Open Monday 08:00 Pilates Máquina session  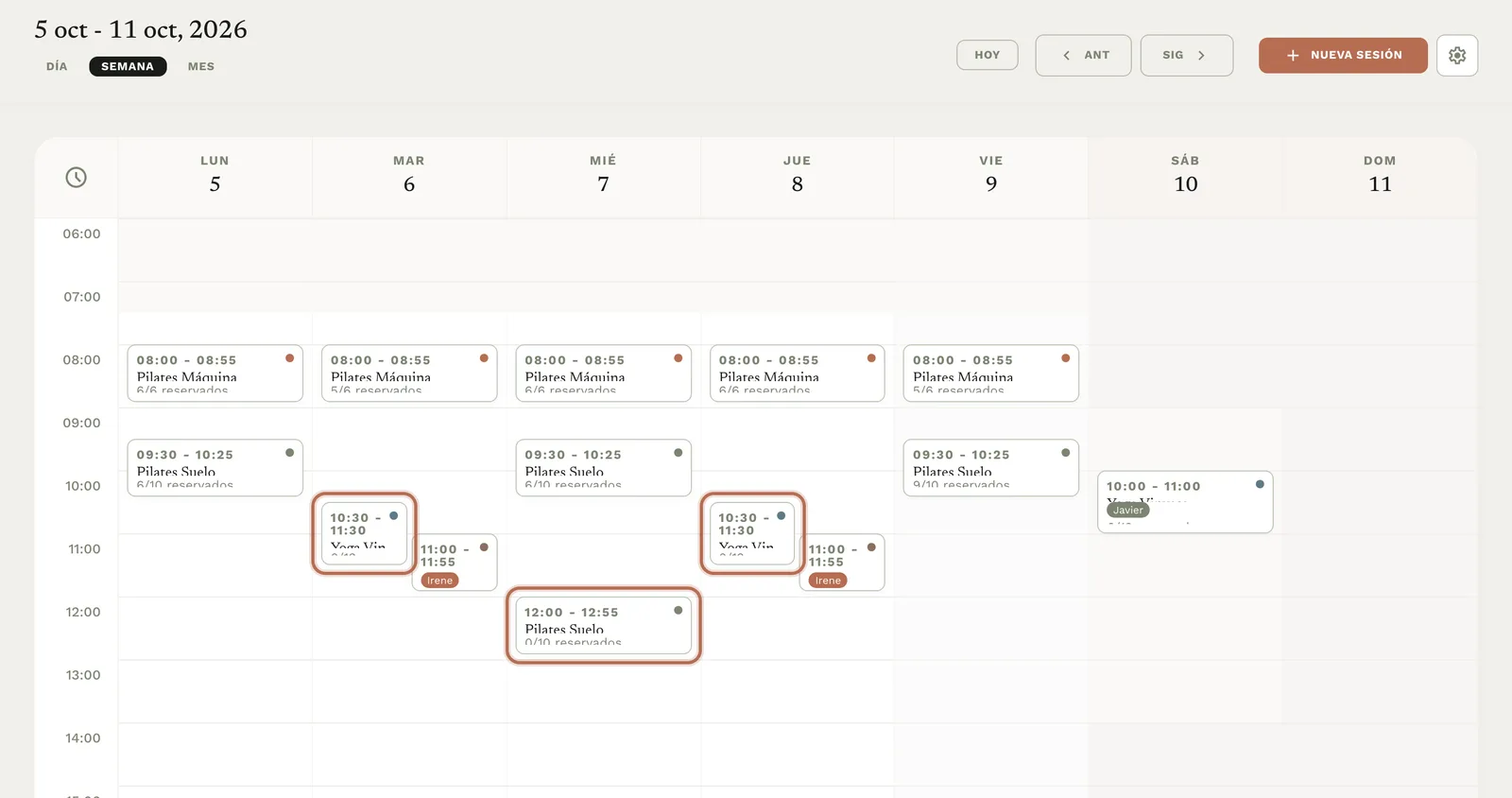(x=215, y=373)
